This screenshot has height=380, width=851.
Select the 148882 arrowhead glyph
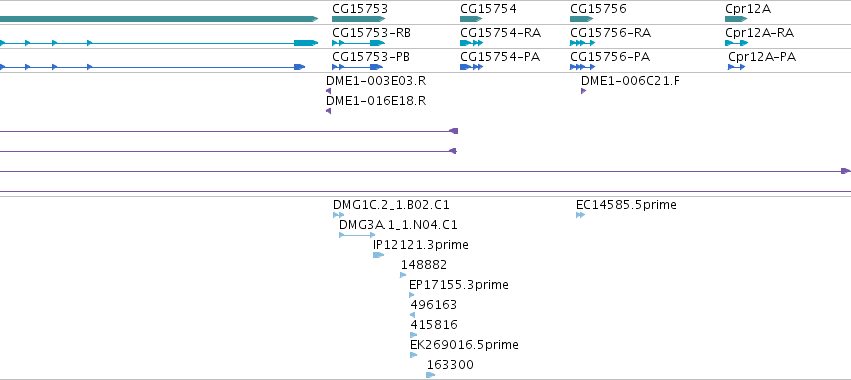pyautogui.click(x=403, y=275)
